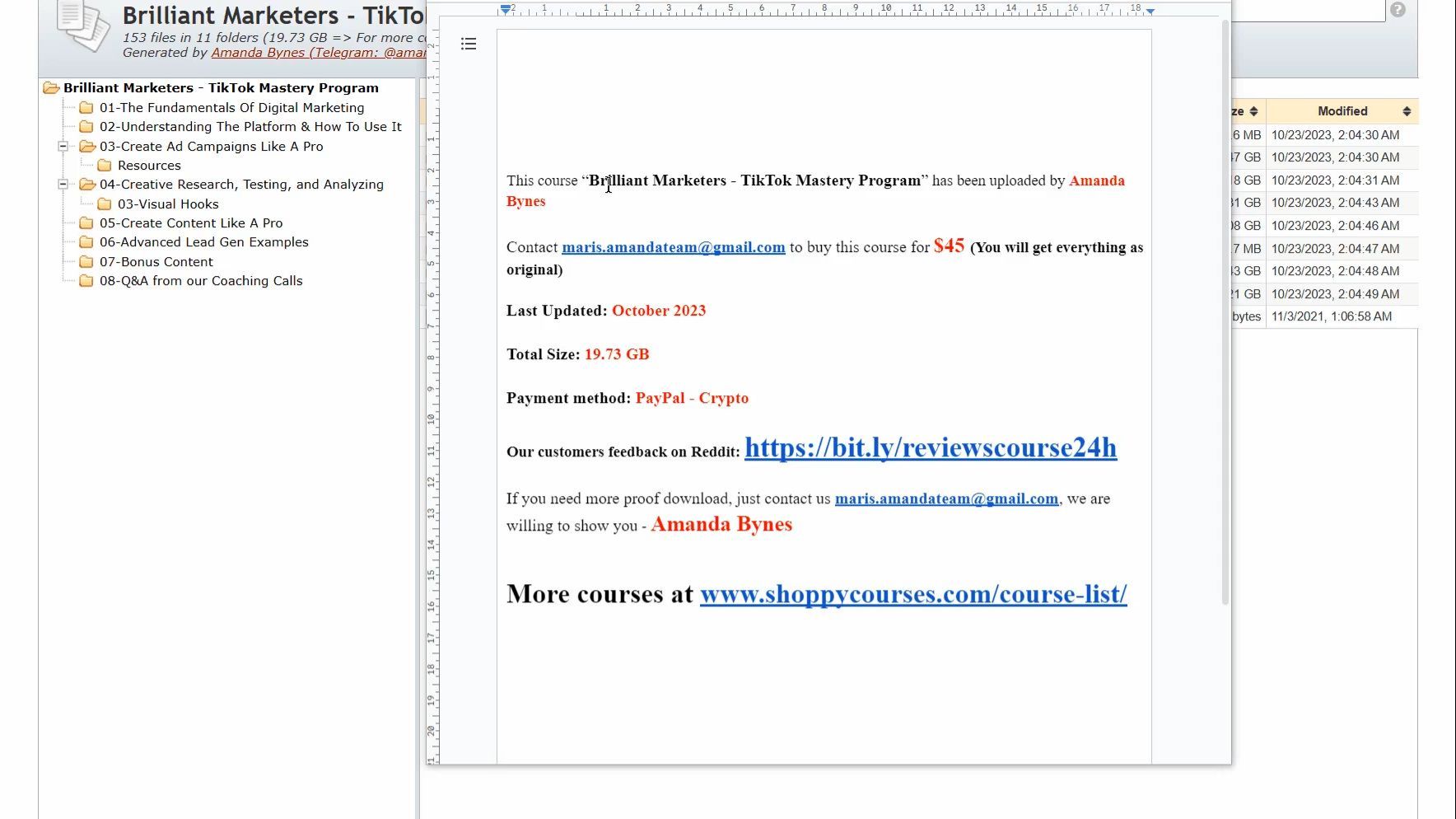Click the Modified column sort arrows
This screenshot has height=819, width=1456.
pyautogui.click(x=1407, y=111)
